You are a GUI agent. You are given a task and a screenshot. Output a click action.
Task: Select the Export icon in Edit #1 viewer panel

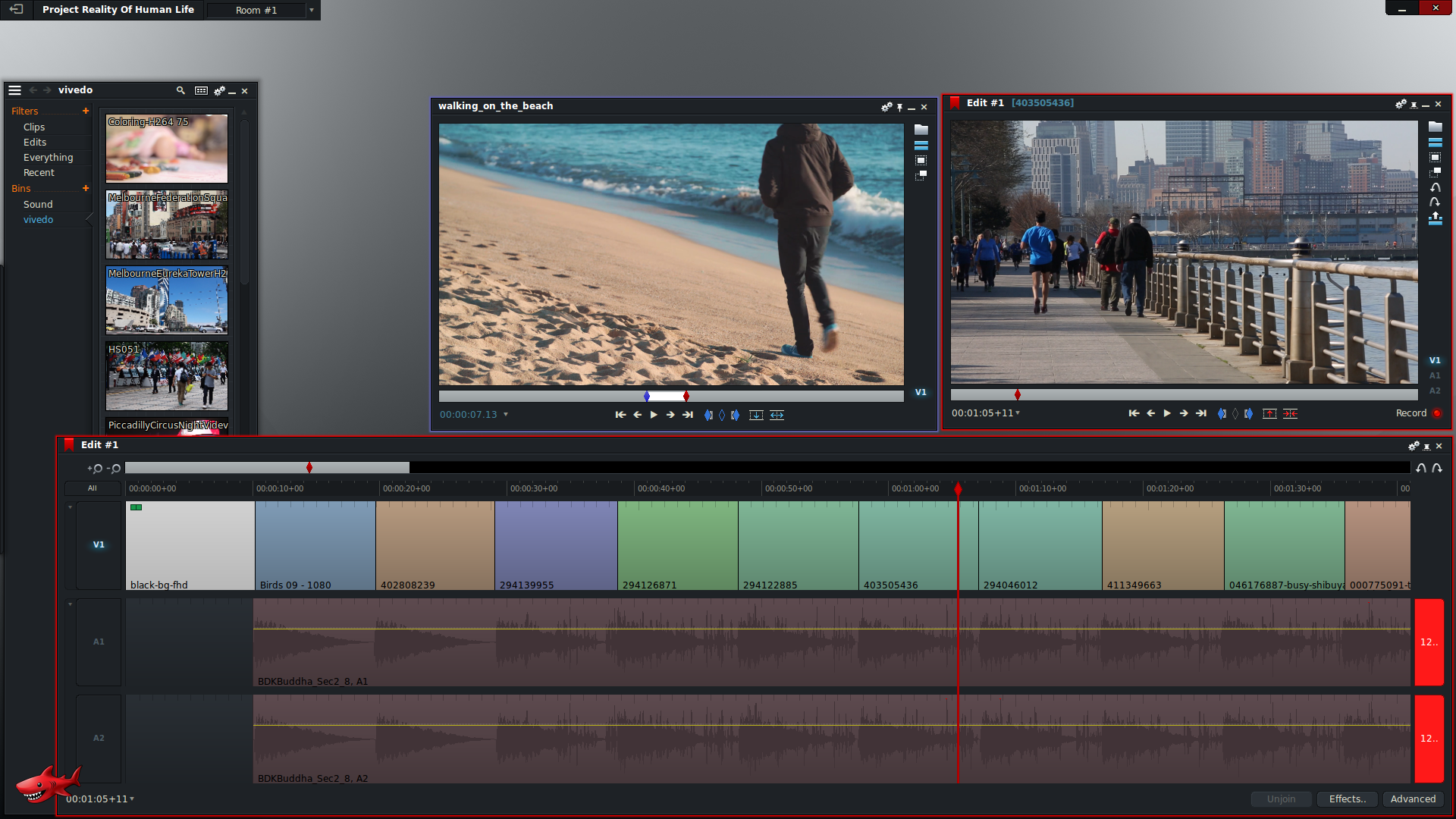click(x=1435, y=218)
